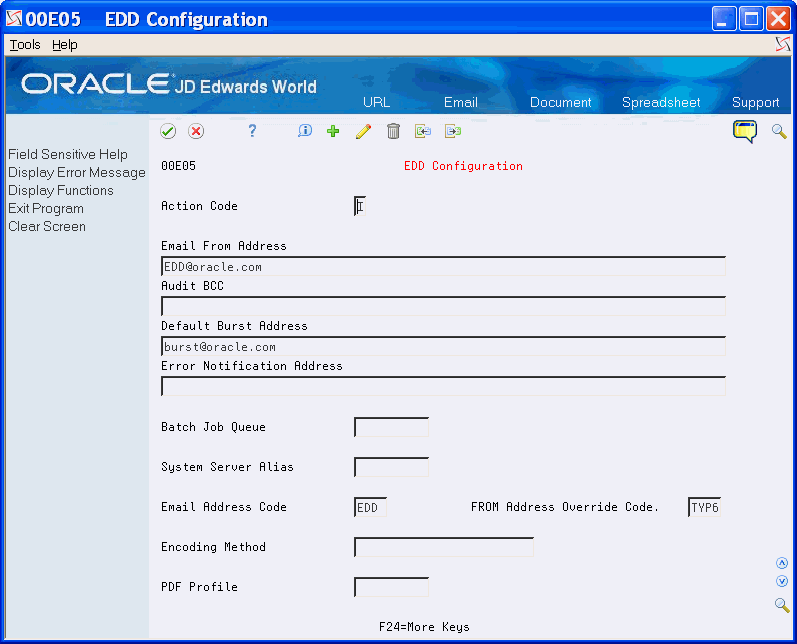Screen dimensions: 797x644
Task: Click the next record icon
Action: pos(452,131)
